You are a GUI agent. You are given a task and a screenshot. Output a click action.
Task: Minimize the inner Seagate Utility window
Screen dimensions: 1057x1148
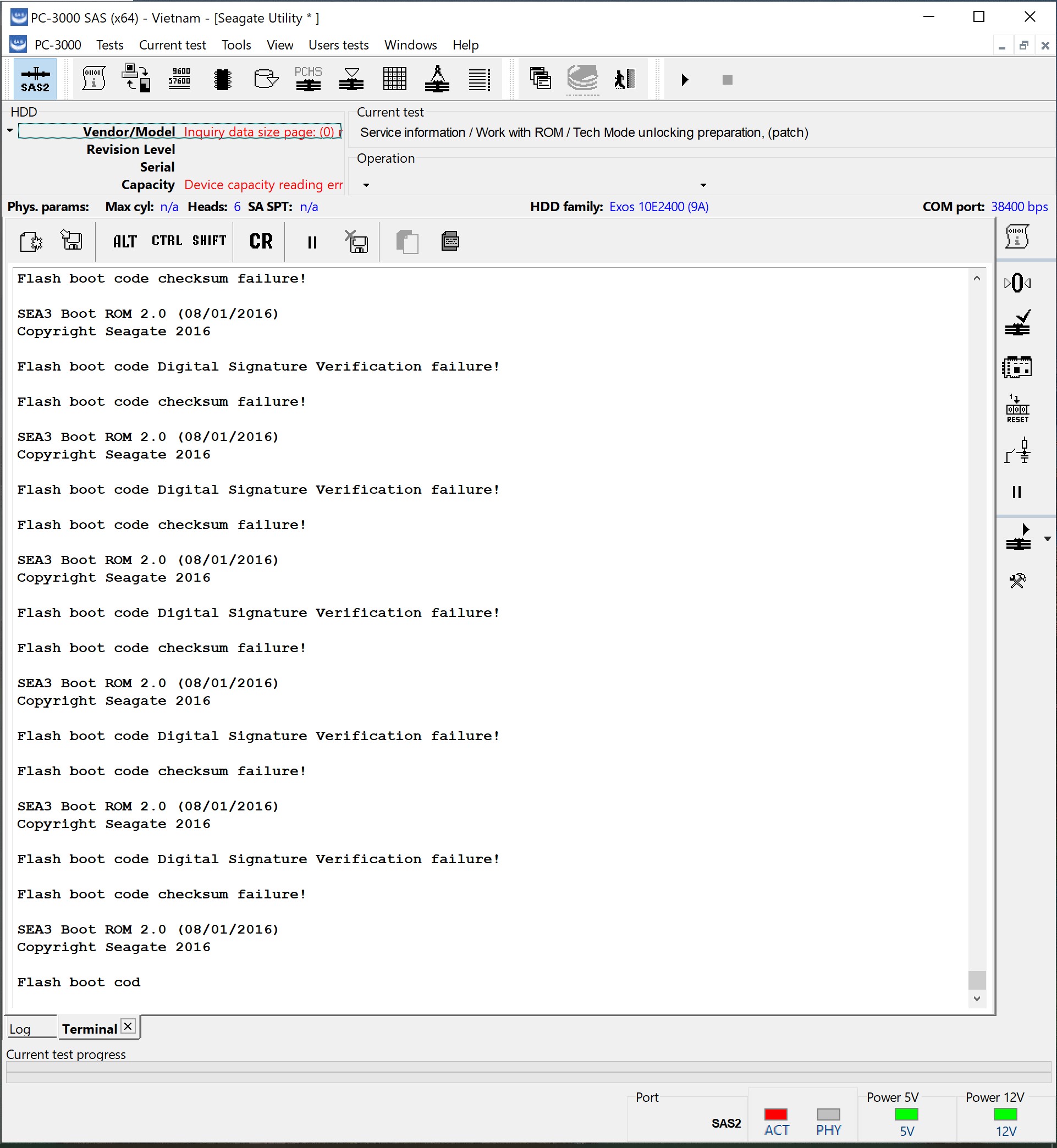pyautogui.click(x=1001, y=45)
